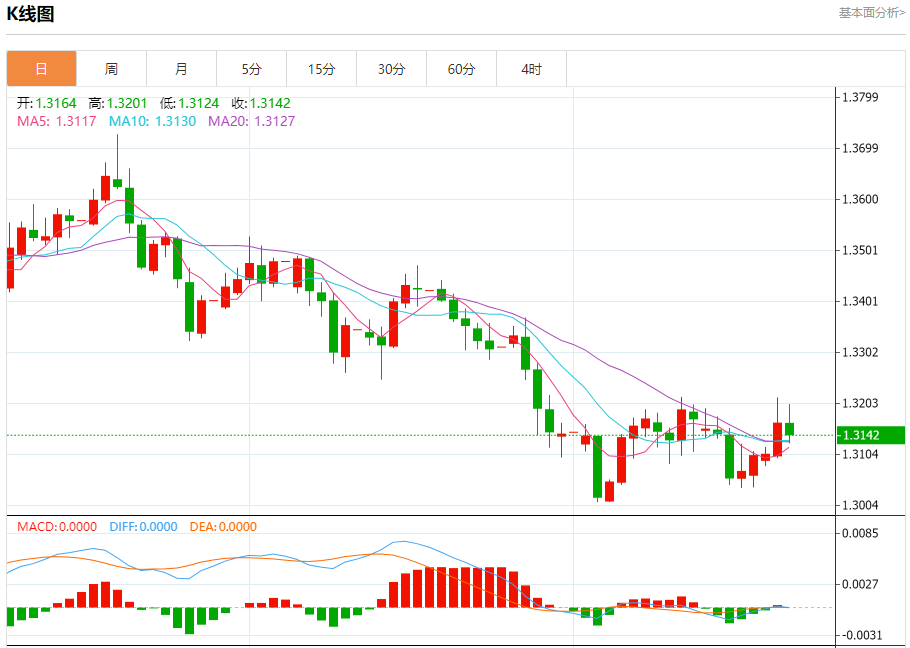The height and width of the screenshot is (648, 910).
Task: Click the MA20 indicator label
Action: click(x=251, y=121)
